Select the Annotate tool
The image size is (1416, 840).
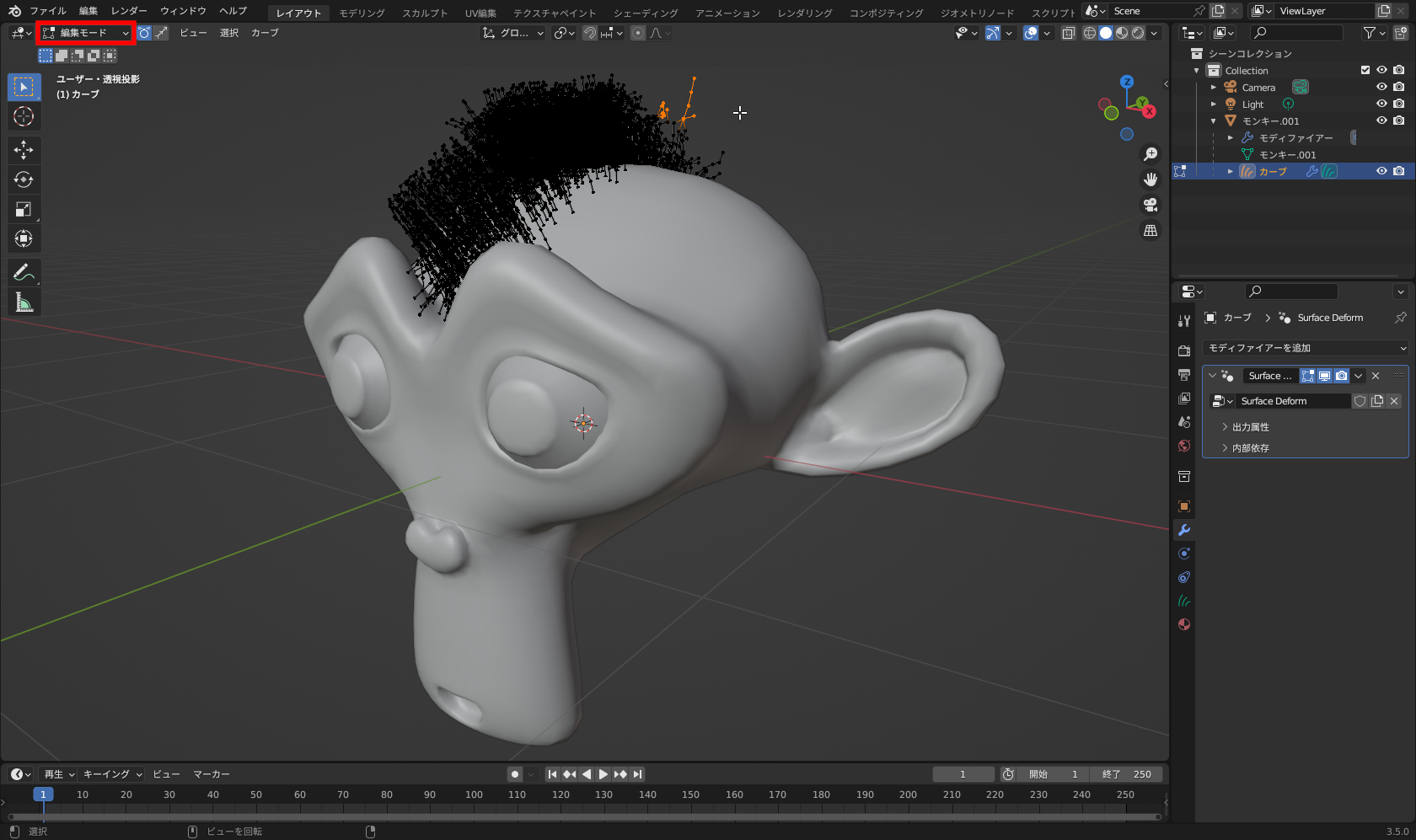24,272
